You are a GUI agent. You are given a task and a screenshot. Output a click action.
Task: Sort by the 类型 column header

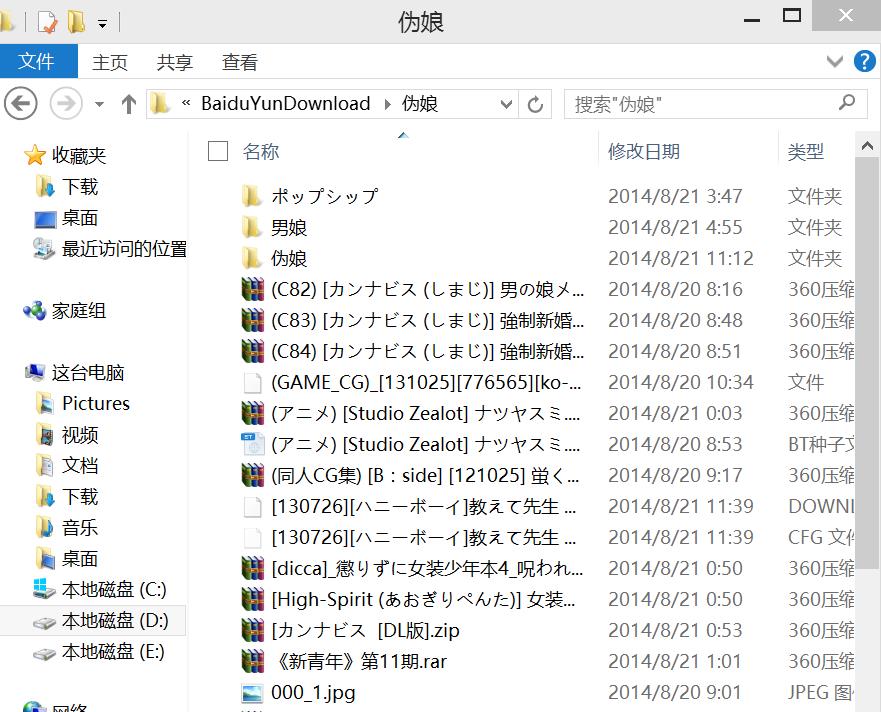pyautogui.click(x=805, y=151)
